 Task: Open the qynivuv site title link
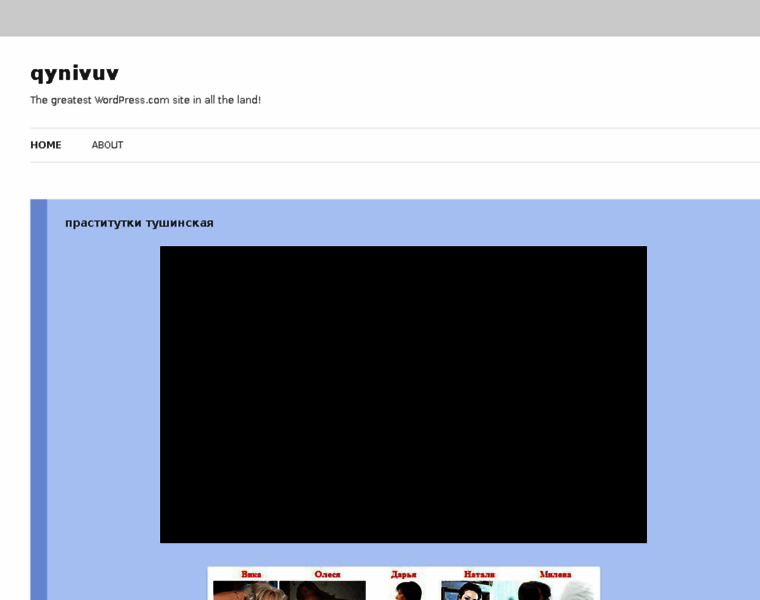coord(74,74)
